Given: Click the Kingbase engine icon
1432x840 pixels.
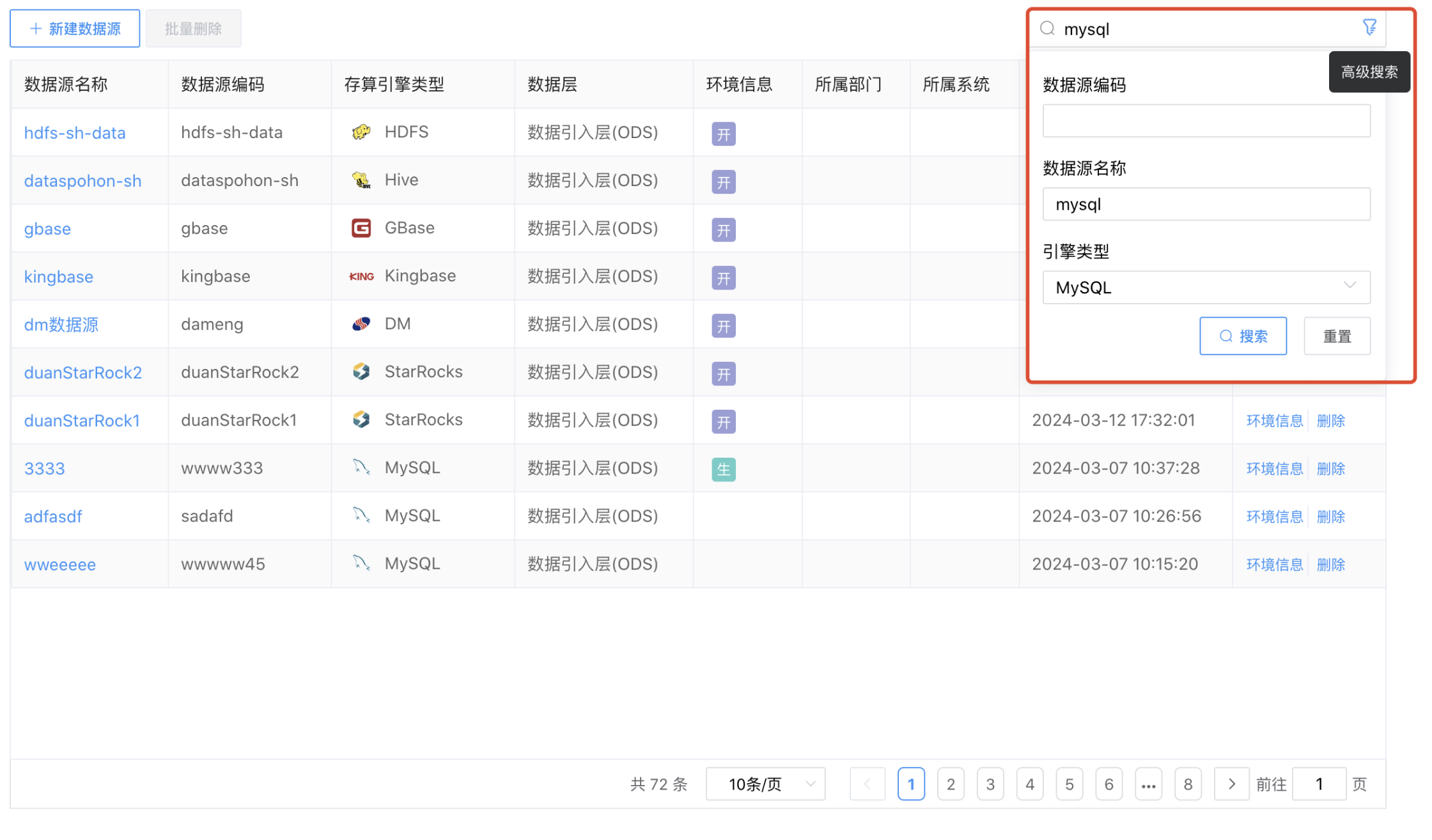Looking at the screenshot, I should (361, 276).
